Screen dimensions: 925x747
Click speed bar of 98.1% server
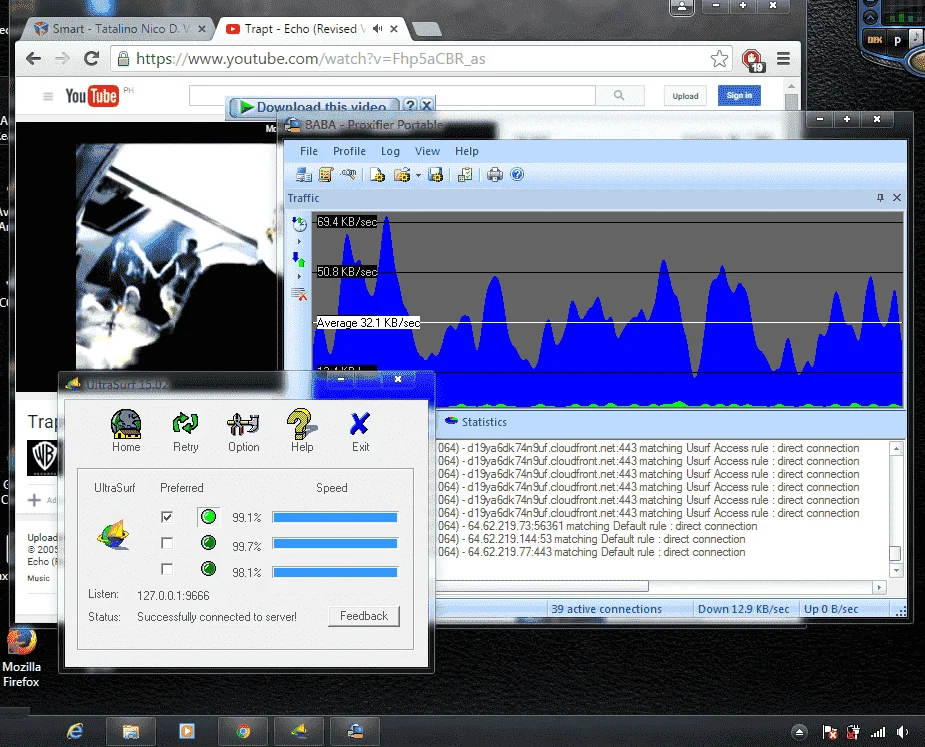335,572
